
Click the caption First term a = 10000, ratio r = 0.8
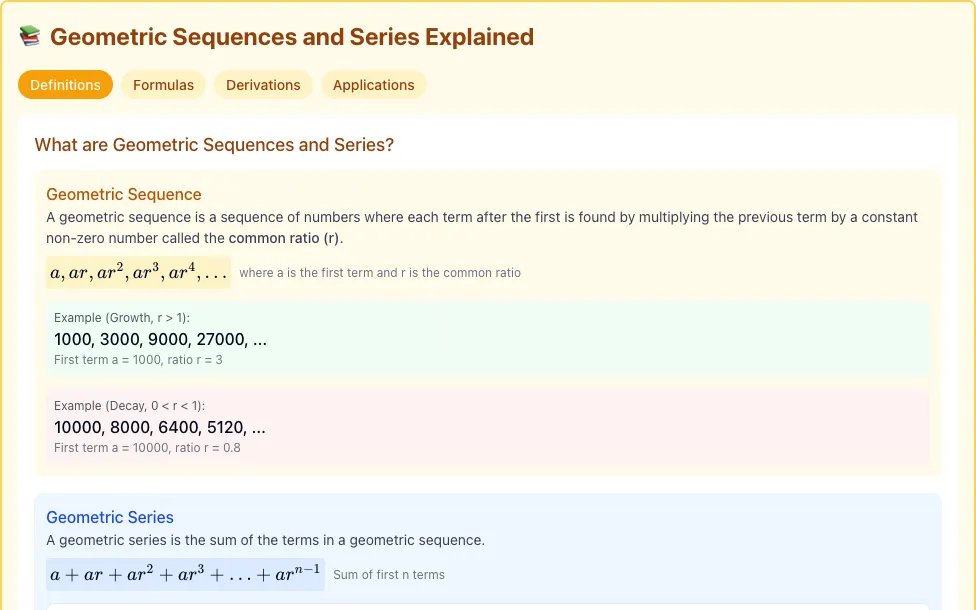click(148, 448)
